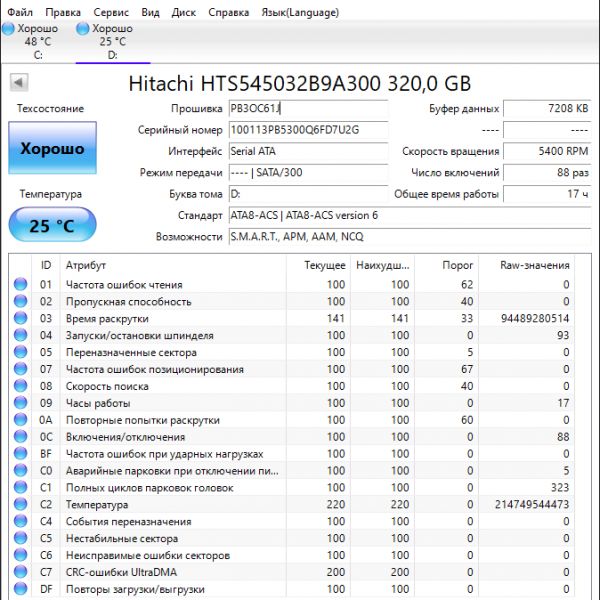The width and height of the screenshot is (600, 600).
Task: Click status icon for Время раскрутки
Action: coord(20,318)
